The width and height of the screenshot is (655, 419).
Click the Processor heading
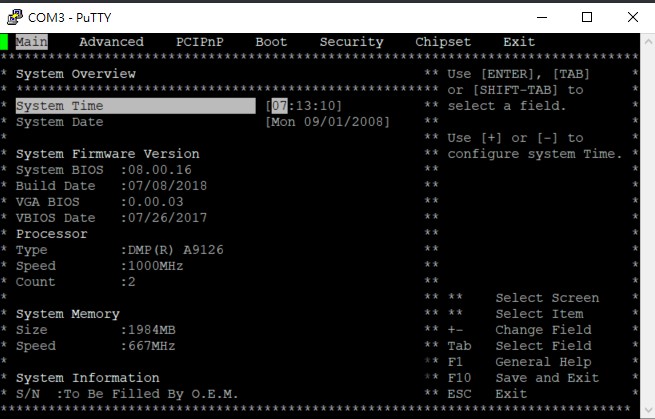52,234
